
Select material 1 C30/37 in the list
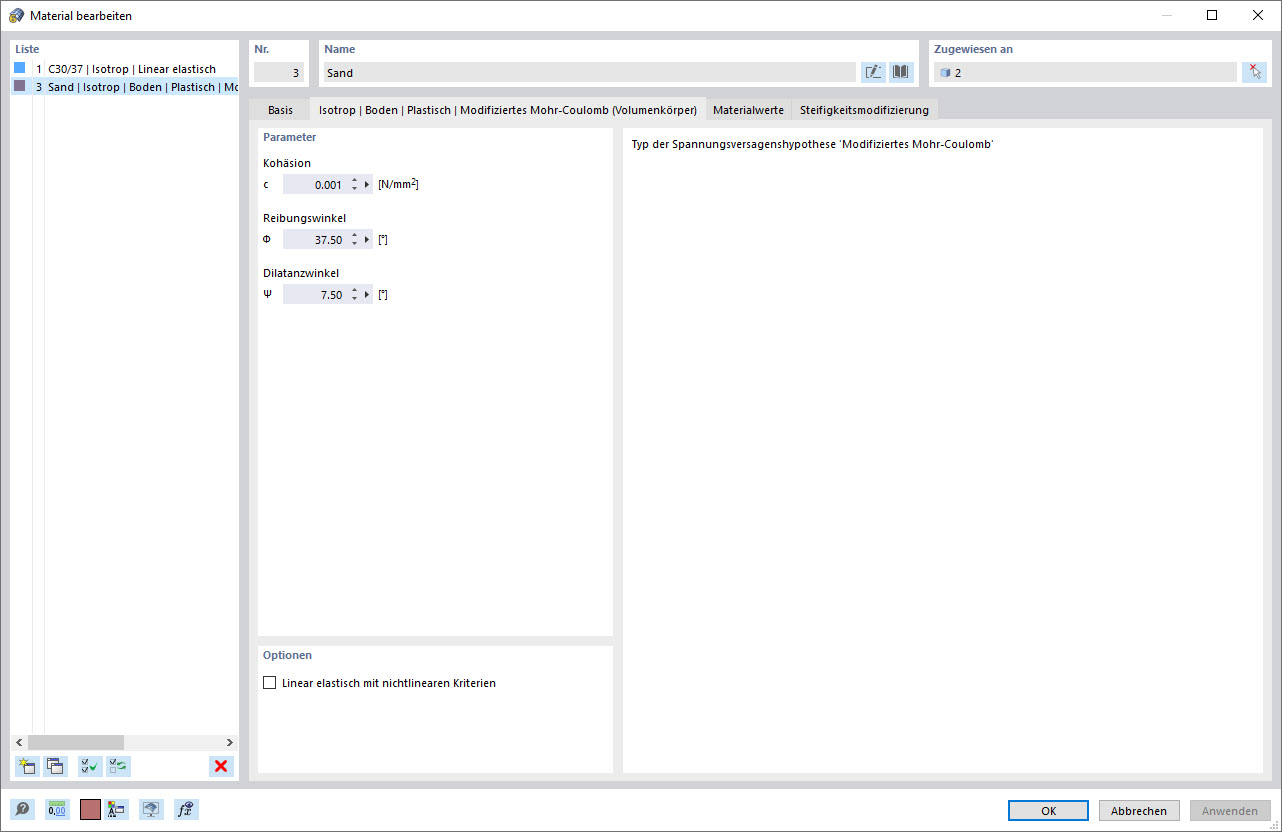pyautogui.click(x=125, y=69)
